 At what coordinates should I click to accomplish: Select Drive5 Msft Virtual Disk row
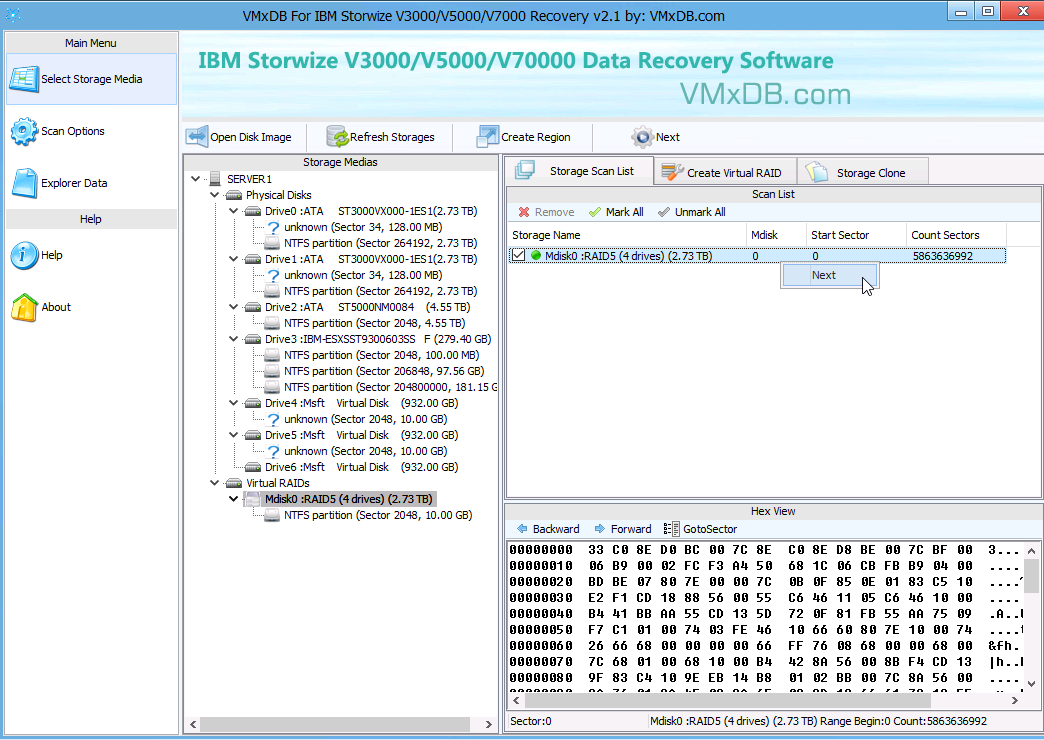coord(362,435)
